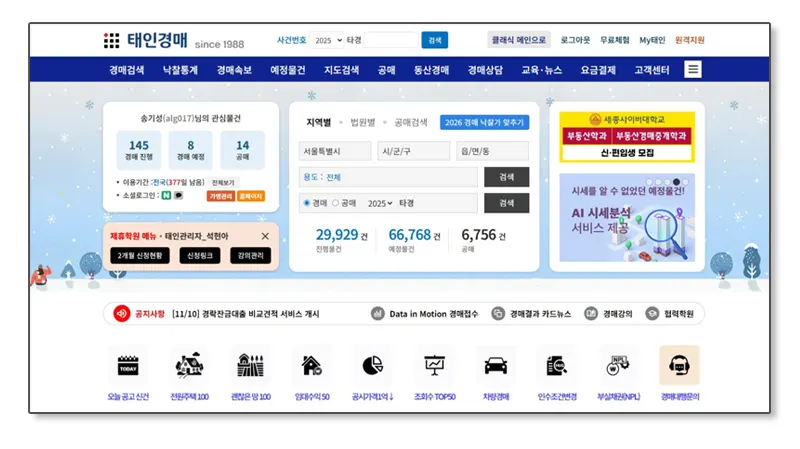This screenshot has width=800, height=449.
Task: Open the 임대수익 50 icon
Action: click(312, 366)
